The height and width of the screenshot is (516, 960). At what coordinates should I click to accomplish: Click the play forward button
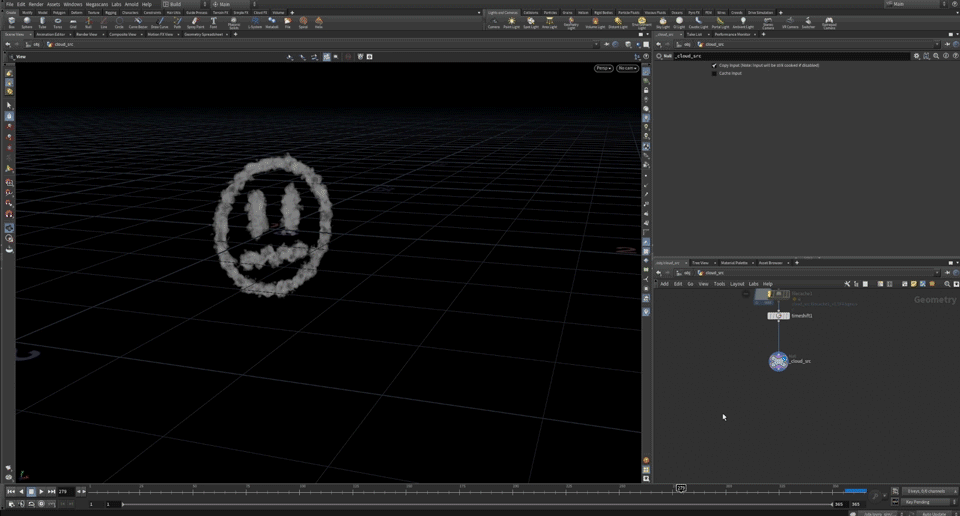click(41, 492)
